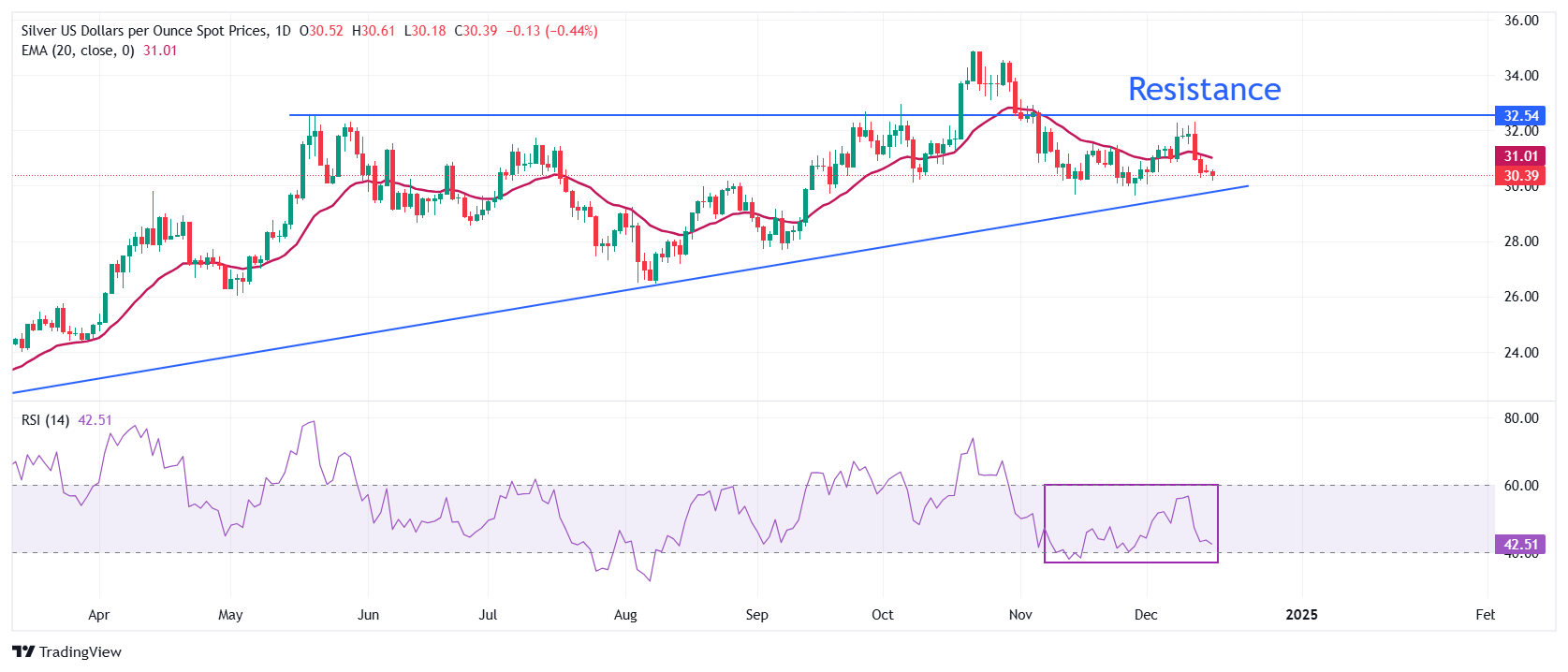Click the 2025 label on time axis

1301,615
